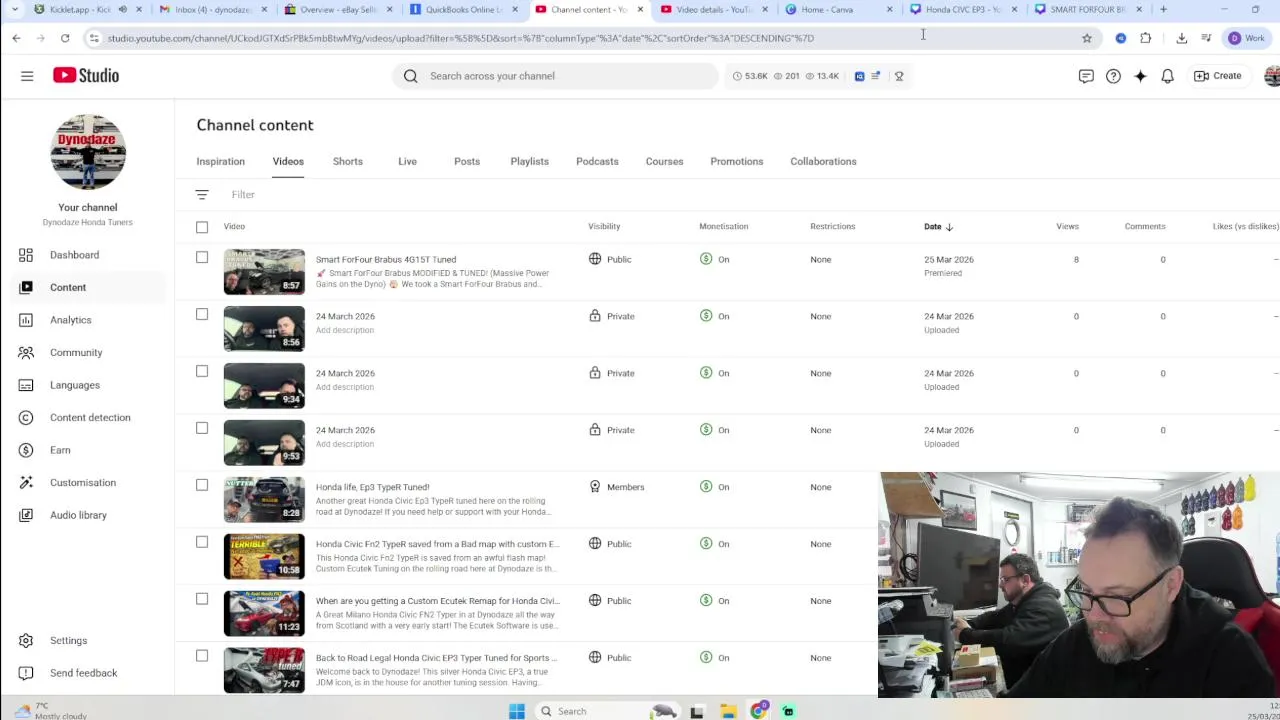1280x720 pixels.
Task: Switch to the Inspiration tab
Action: point(220,161)
